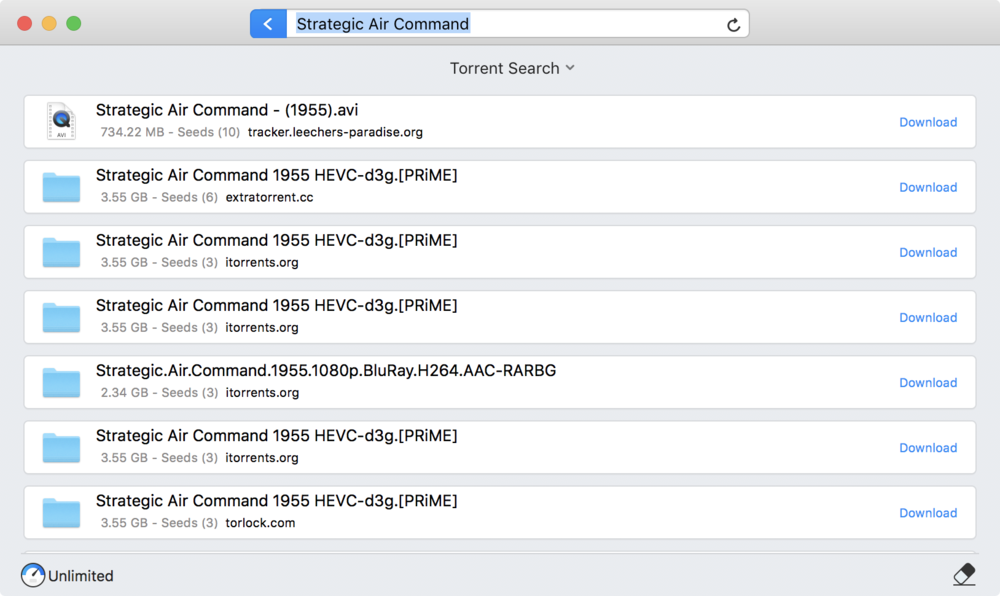The width and height of the screenshot is (1000, 596).
Task: Click the speedometer Unlimited speed icon
Action: (x=33, y=575)
